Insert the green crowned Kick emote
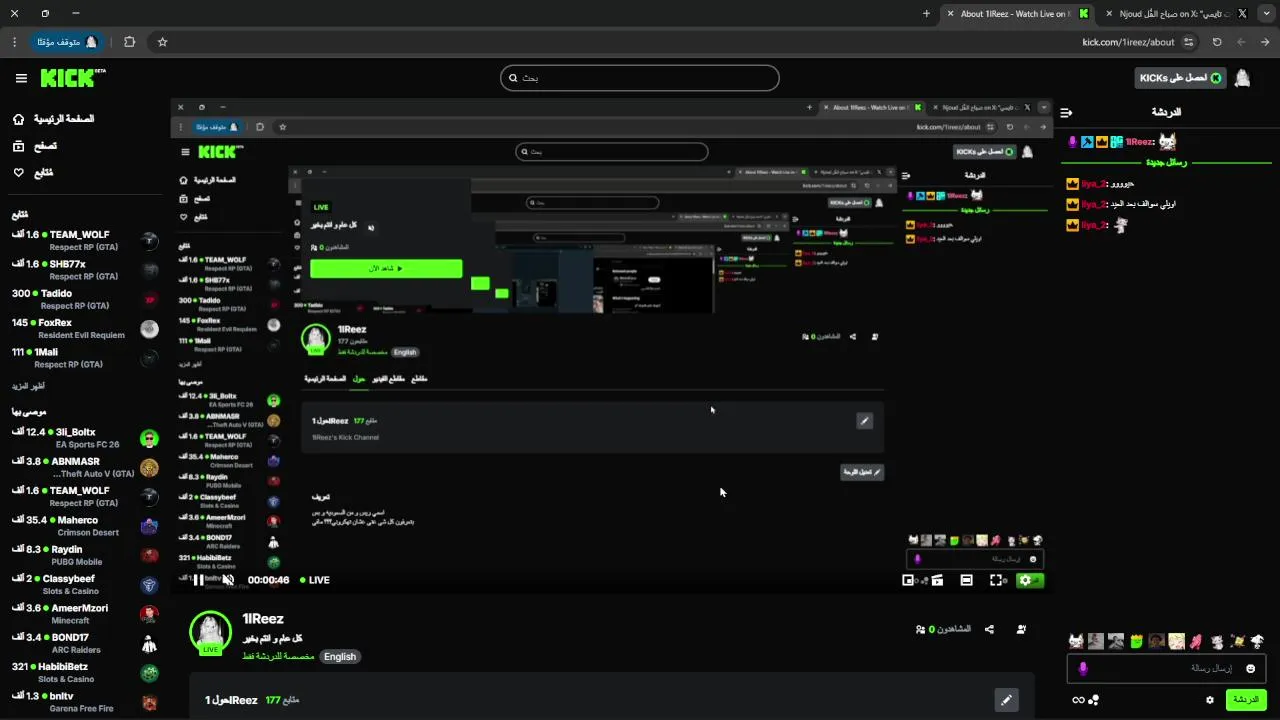1280x720 pixels. (1136, 641)
